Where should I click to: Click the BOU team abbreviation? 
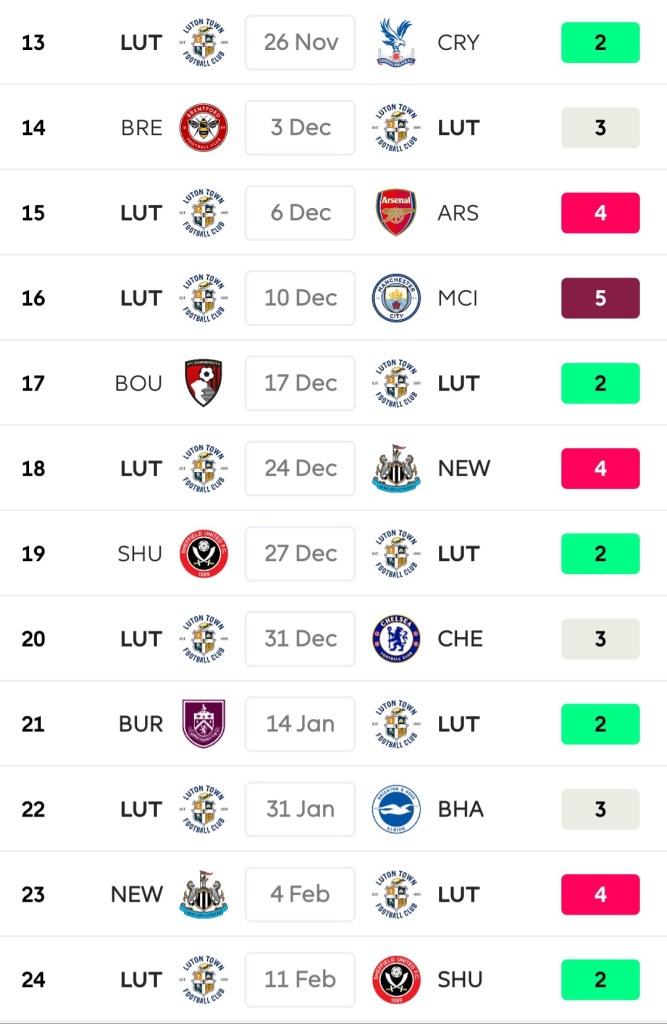coord(139,383)
